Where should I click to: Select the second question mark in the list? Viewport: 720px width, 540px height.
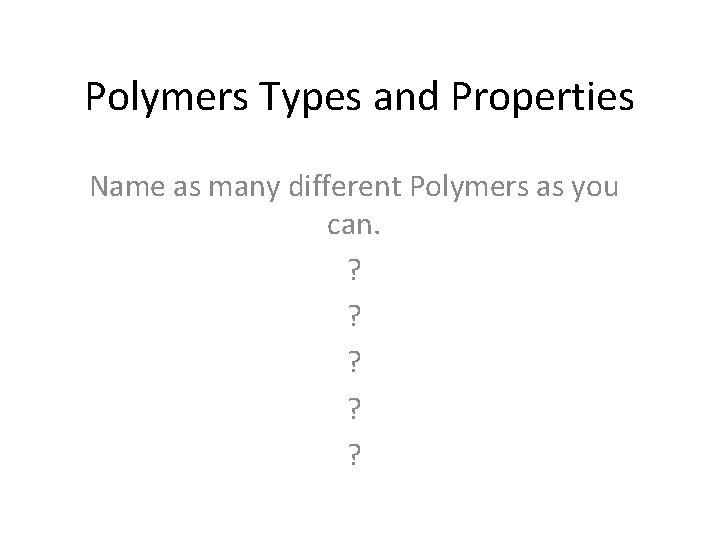354,316
